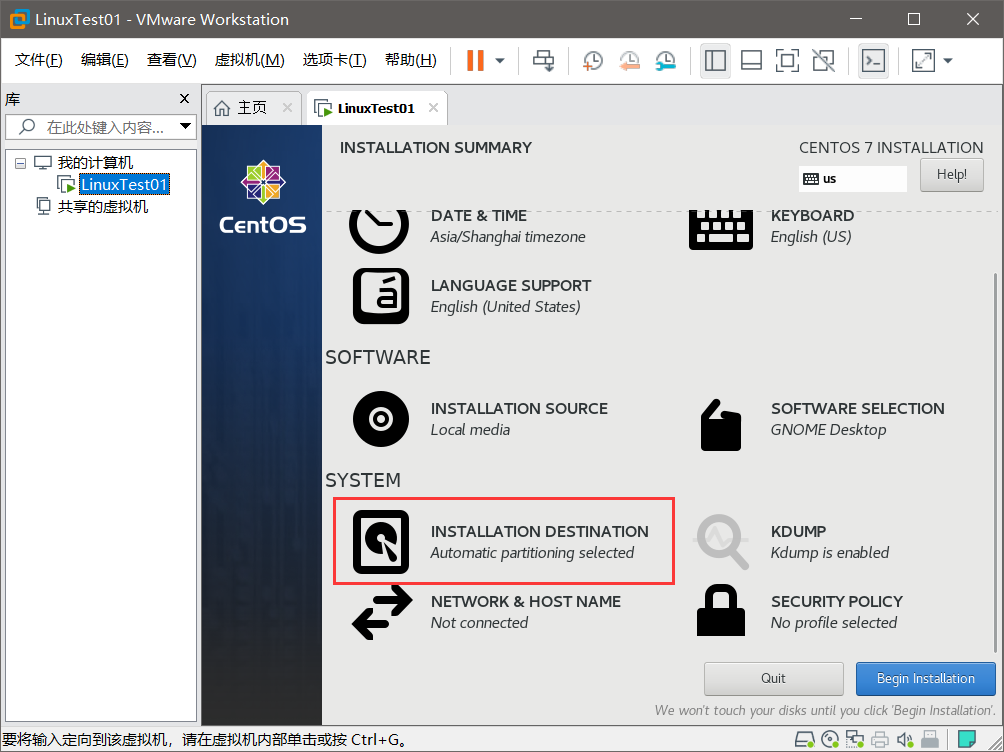The width and height of the screenshot is (1004, 752).
Task: Click the VMware Workstation title bar icon
Action: pyautogui.click(x=18, y=19)
